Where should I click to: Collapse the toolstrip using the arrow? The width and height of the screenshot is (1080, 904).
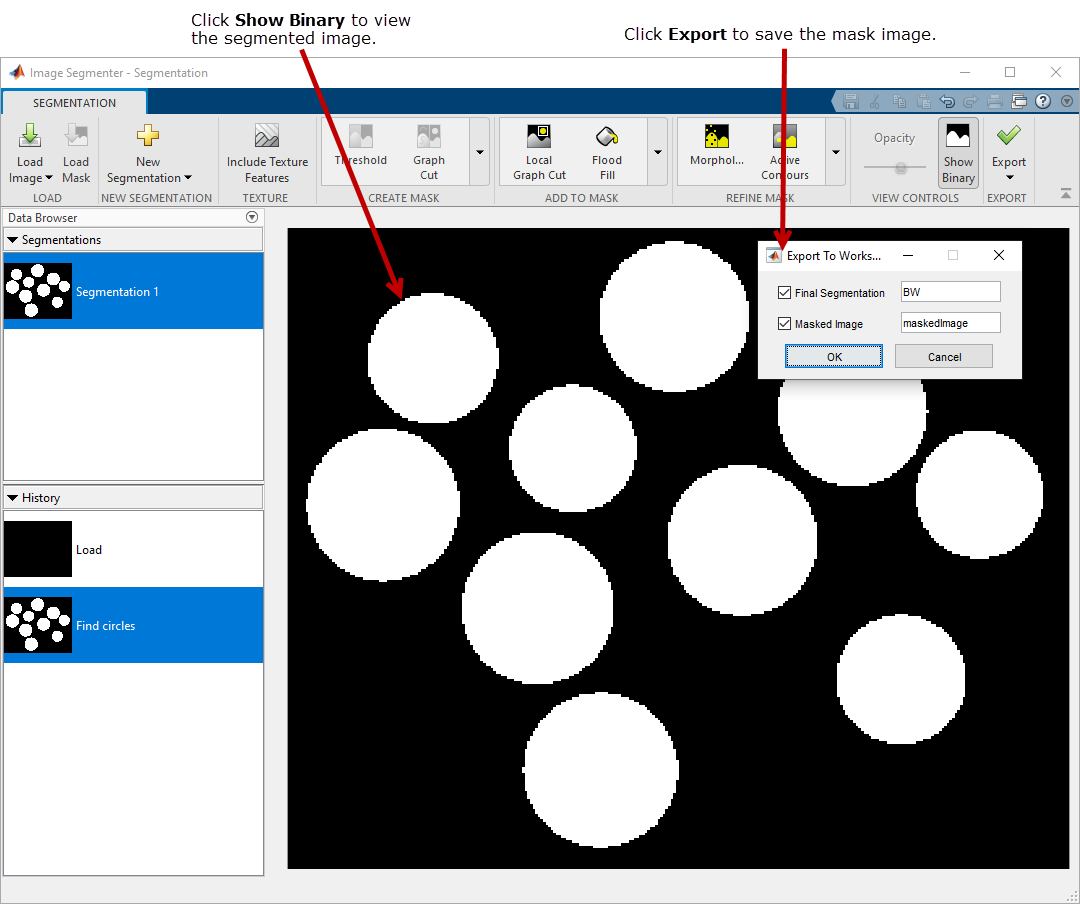pos(1066,194)
